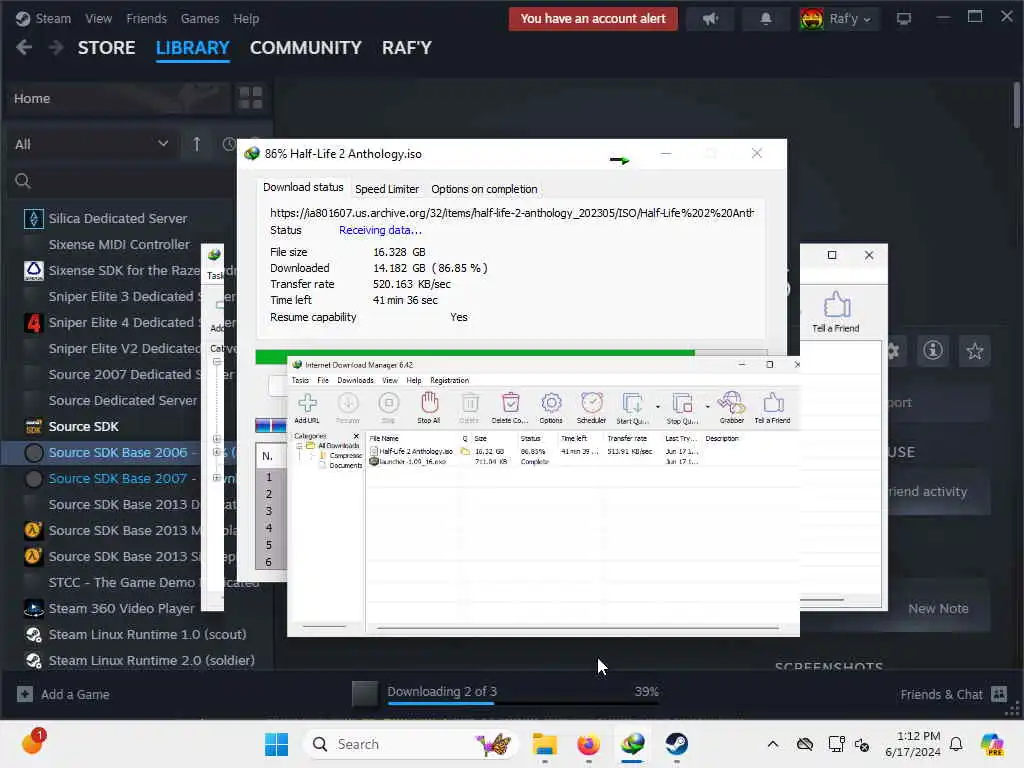Select Silica Dedicated Server in library
This screenshot has height=768, width=1024.
pyautogui.click(x=118, y=218)
